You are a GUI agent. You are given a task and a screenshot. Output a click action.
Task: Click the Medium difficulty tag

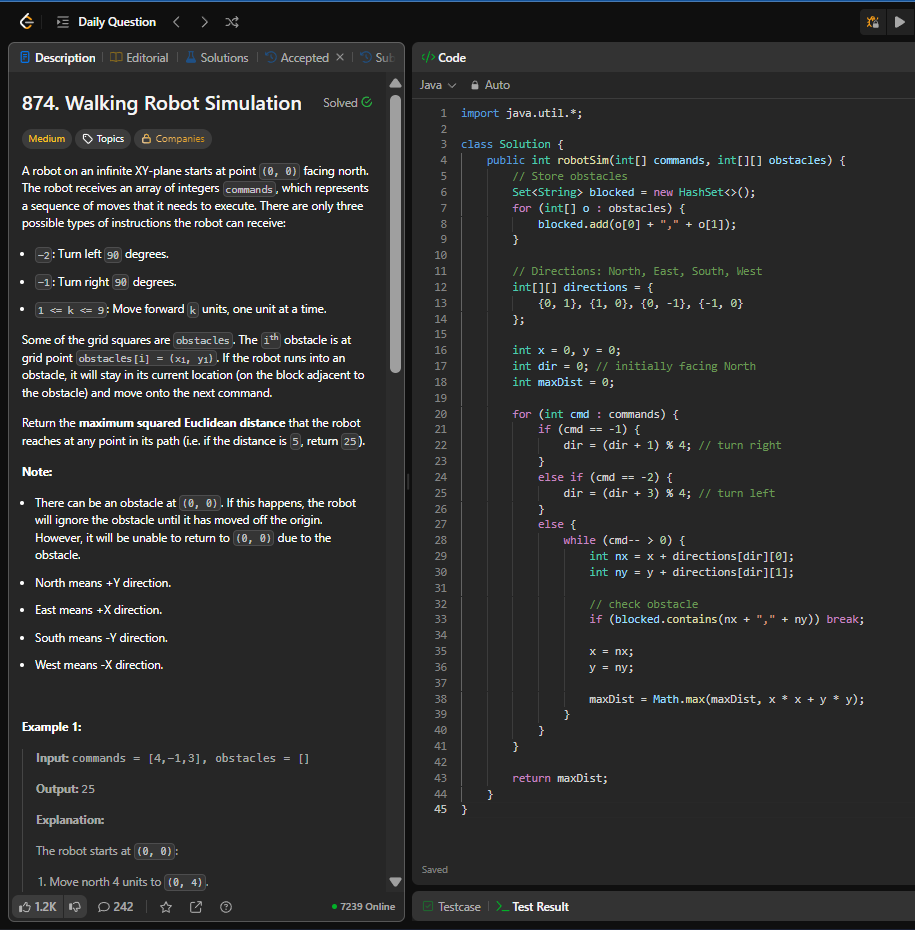[x=47, y=139]
